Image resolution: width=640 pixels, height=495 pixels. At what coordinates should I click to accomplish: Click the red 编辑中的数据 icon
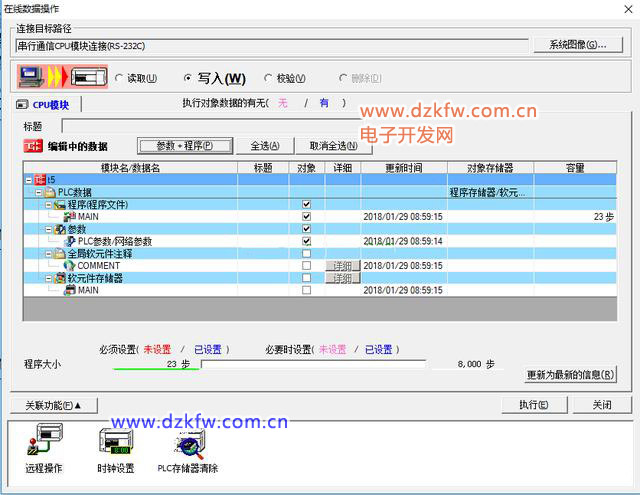pos(33,146)
